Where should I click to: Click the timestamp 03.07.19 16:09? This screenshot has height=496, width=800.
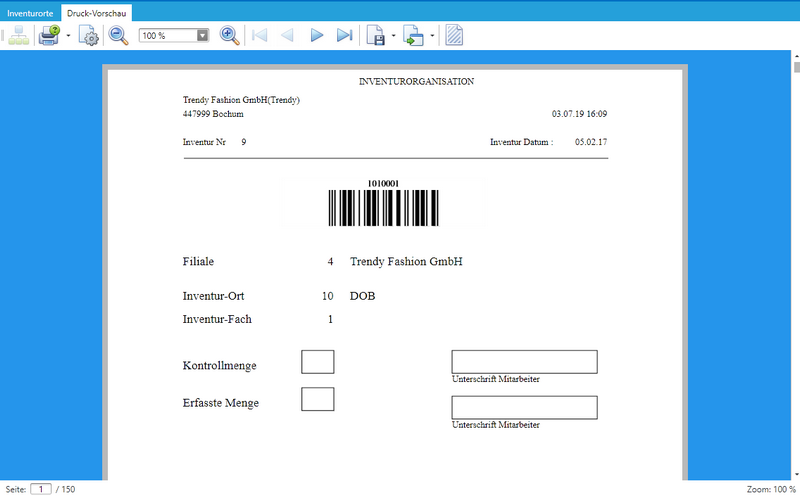[x=579, y=114]
